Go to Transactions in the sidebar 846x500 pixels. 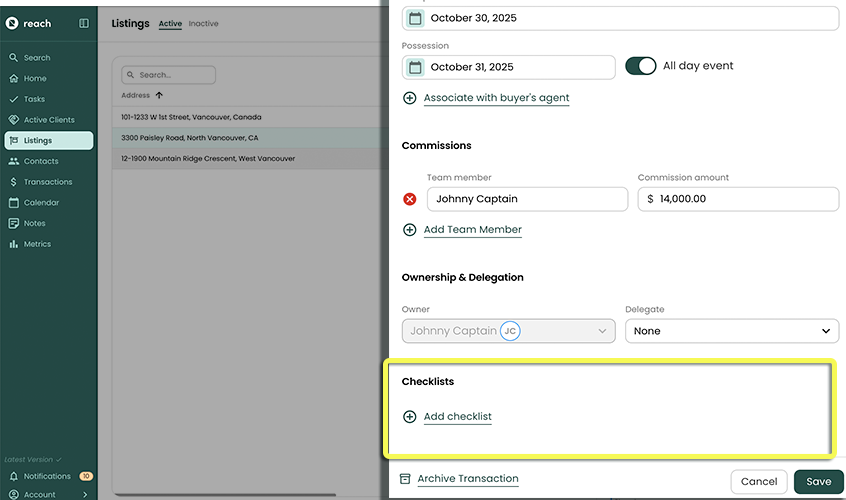point(48,182)
